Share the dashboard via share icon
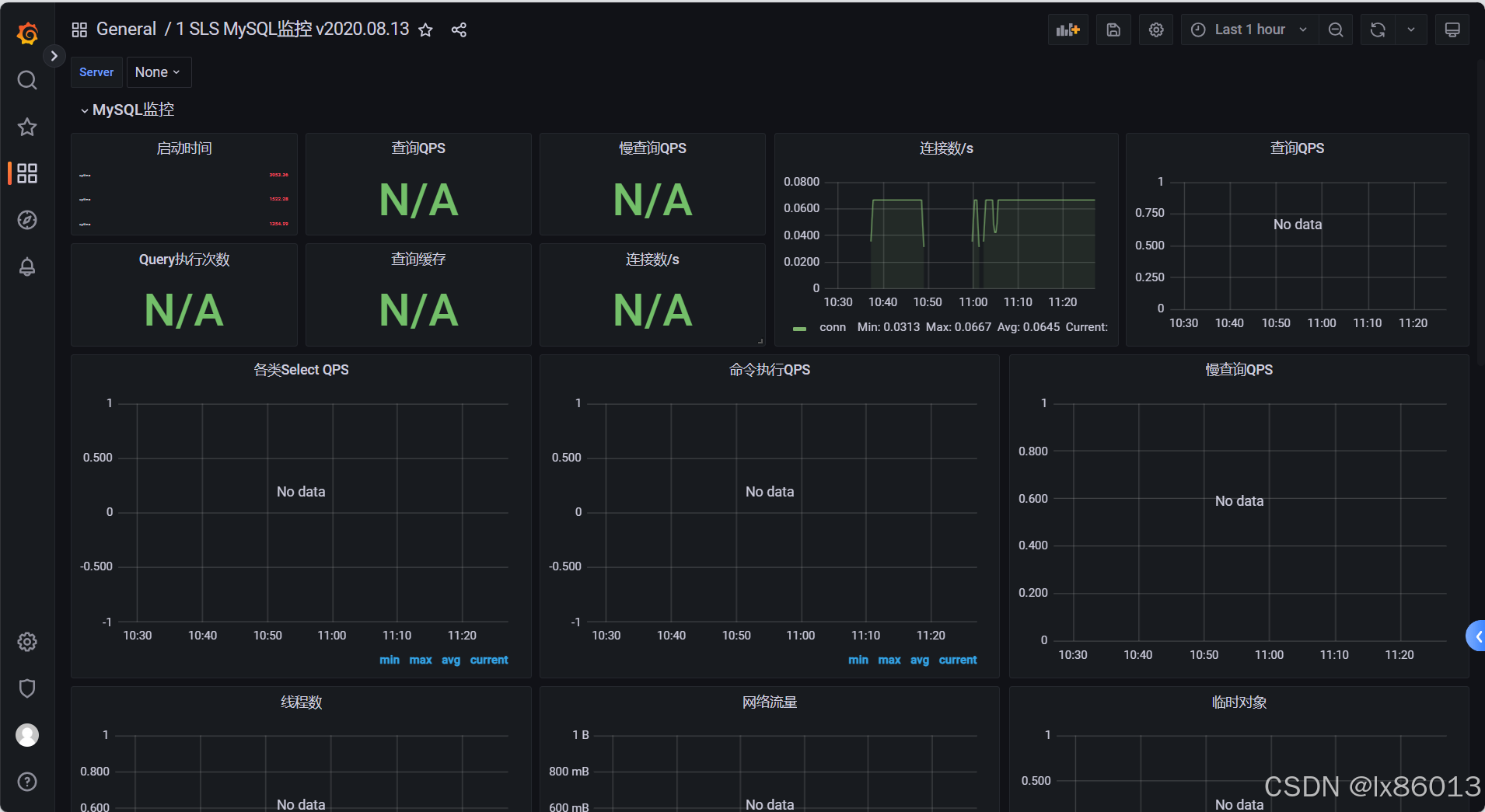Viewport: 1485px width, 812px height. [x=459, y=30]
